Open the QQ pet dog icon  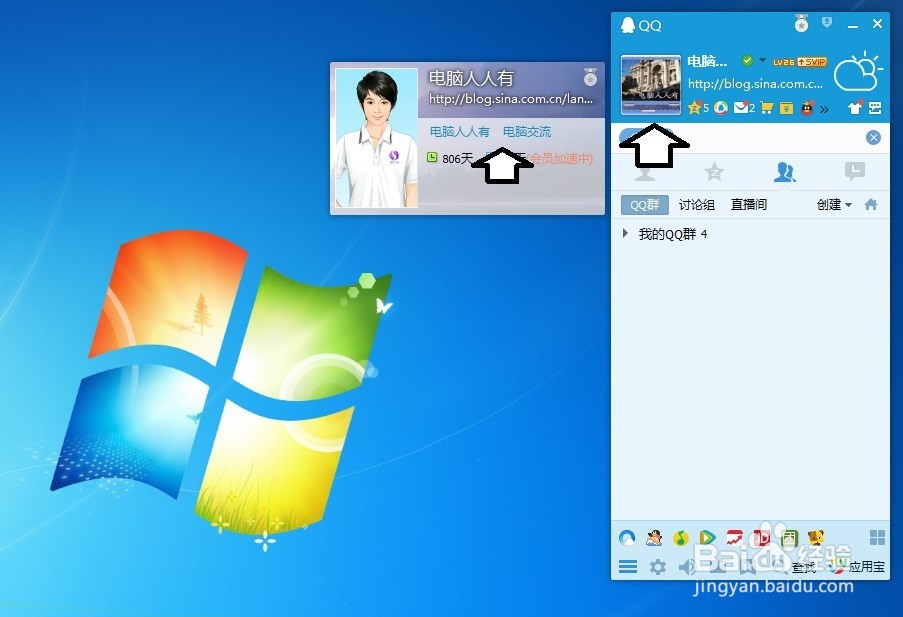pyautogui.click(x=815, y=538)
